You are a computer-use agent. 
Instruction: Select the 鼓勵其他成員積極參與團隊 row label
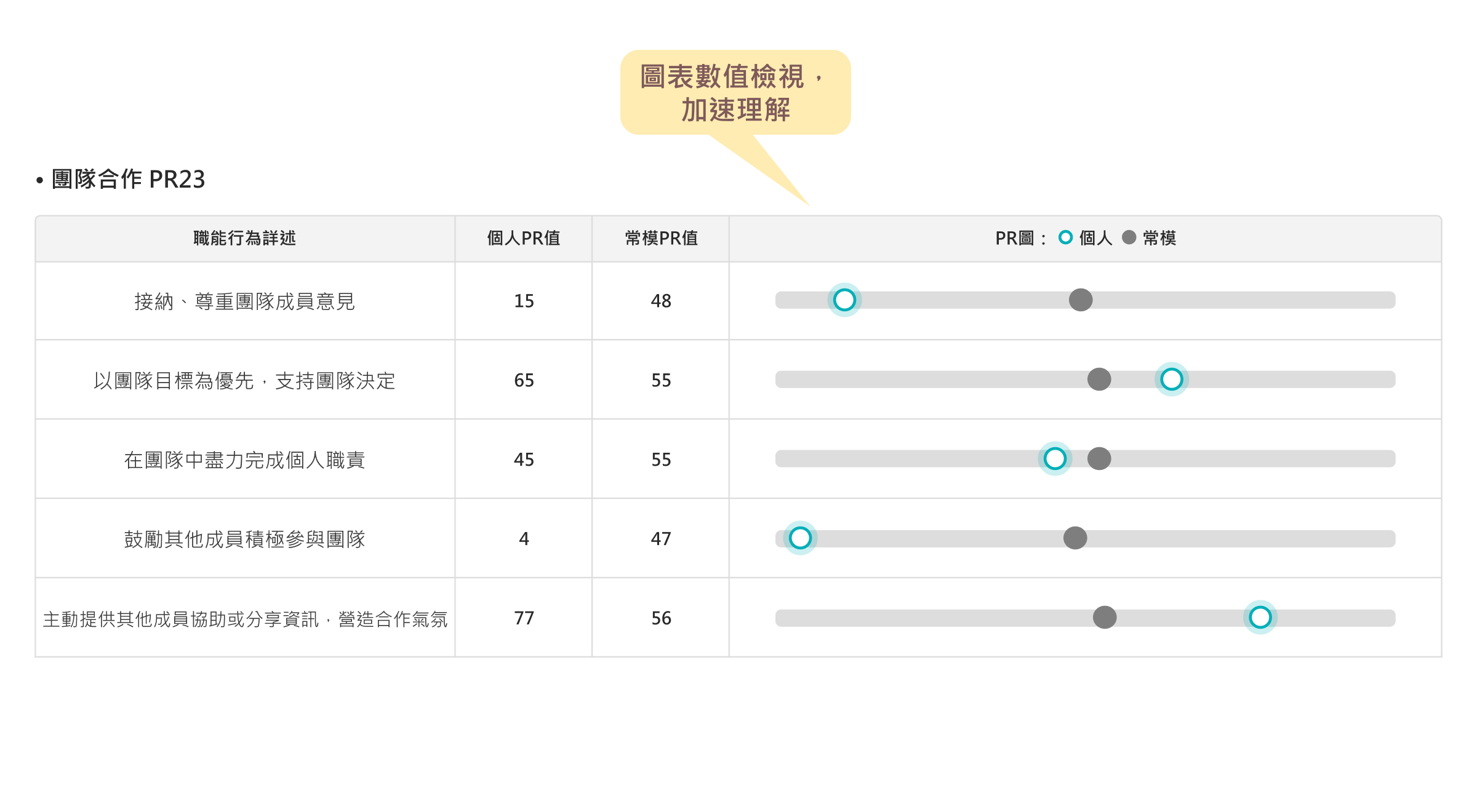[244, 539]
